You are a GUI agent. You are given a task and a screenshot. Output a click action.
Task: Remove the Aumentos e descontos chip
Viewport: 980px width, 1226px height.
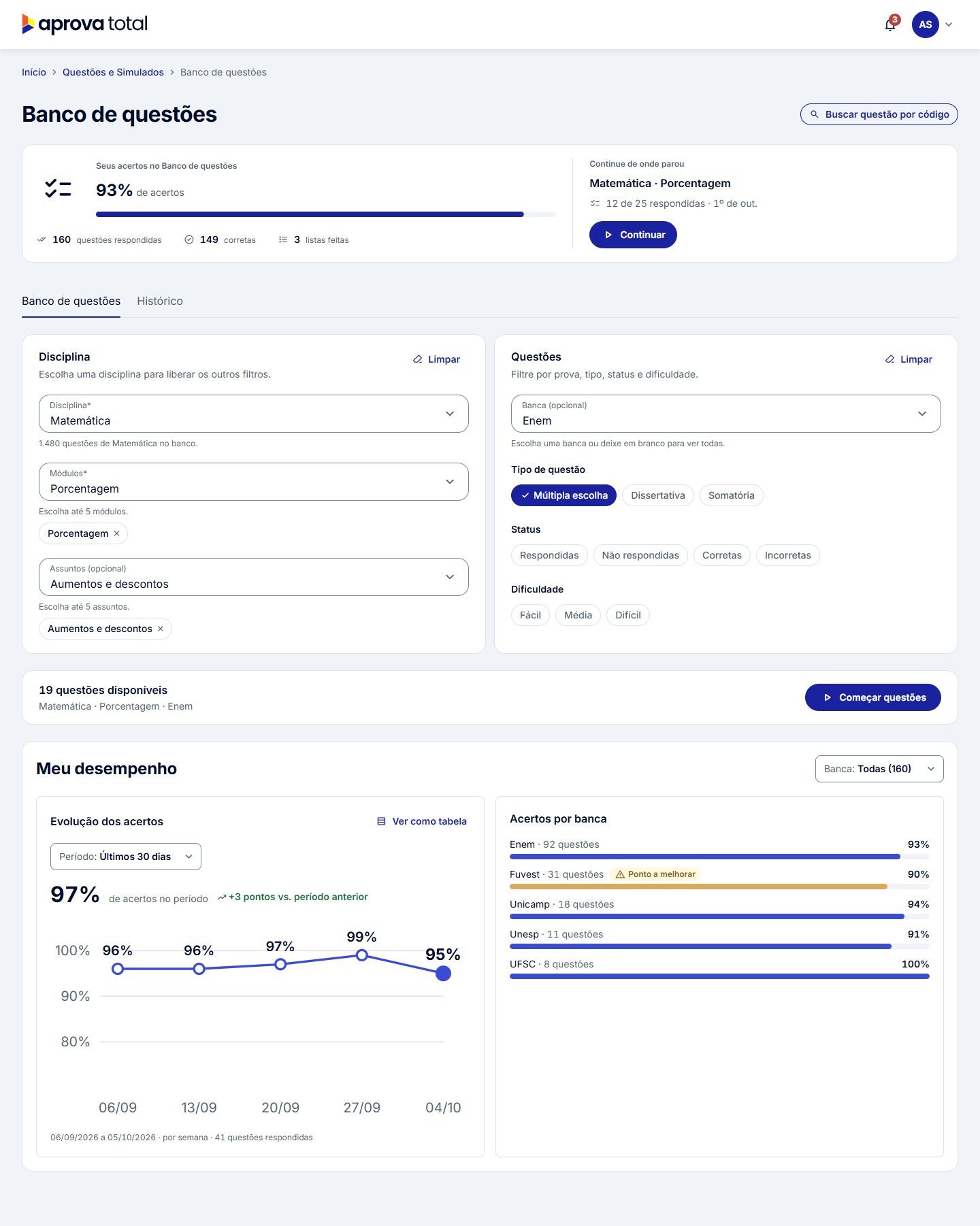click(x=161, y=629)
